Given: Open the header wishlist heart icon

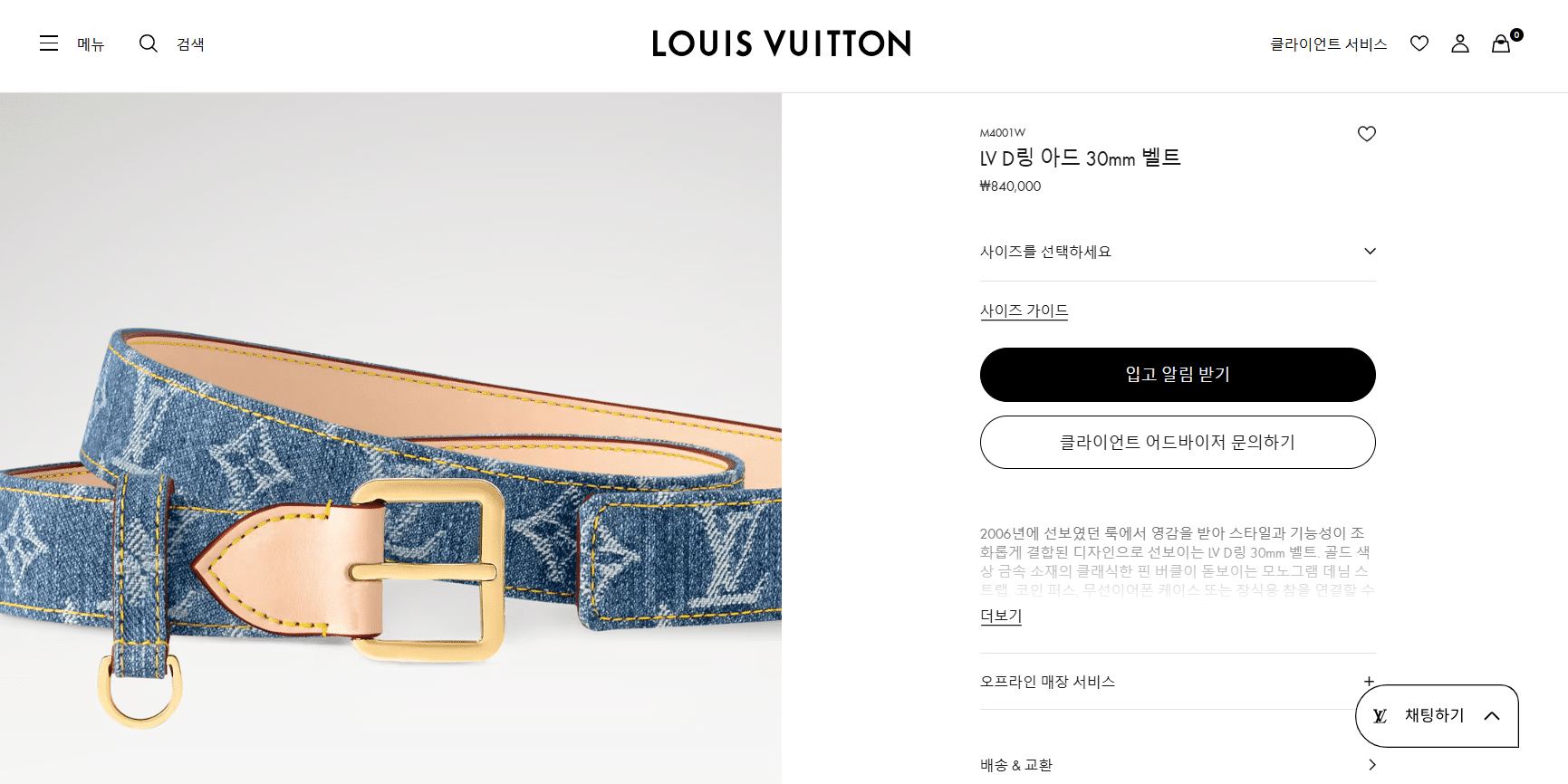Looking at the screenshot, I should [x=1419, y=43].
